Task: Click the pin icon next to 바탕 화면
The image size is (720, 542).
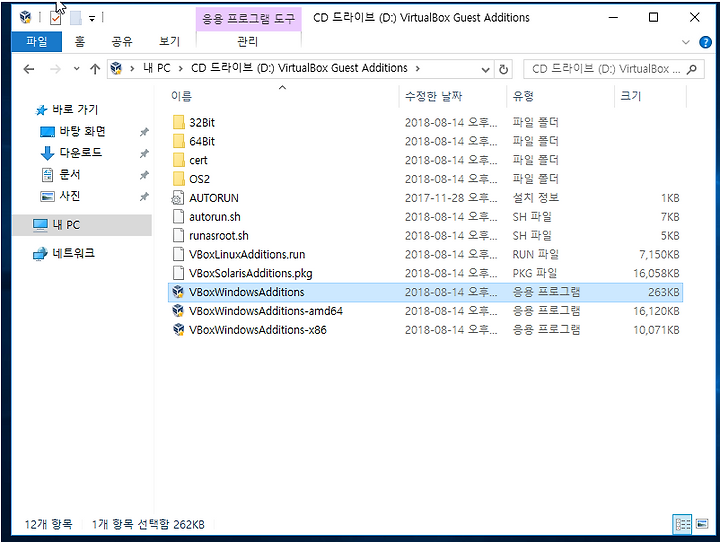Action: pos(144,132)
